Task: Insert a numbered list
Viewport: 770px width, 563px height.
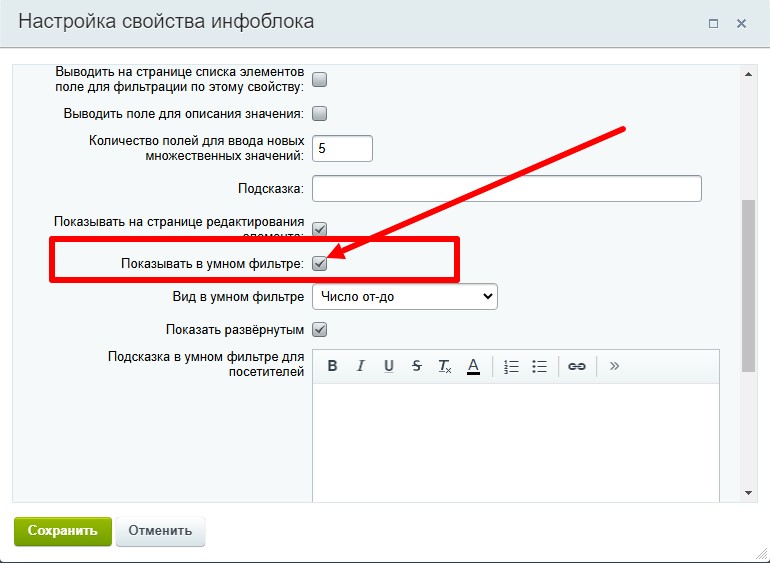Action: click(x=511, y=366)
